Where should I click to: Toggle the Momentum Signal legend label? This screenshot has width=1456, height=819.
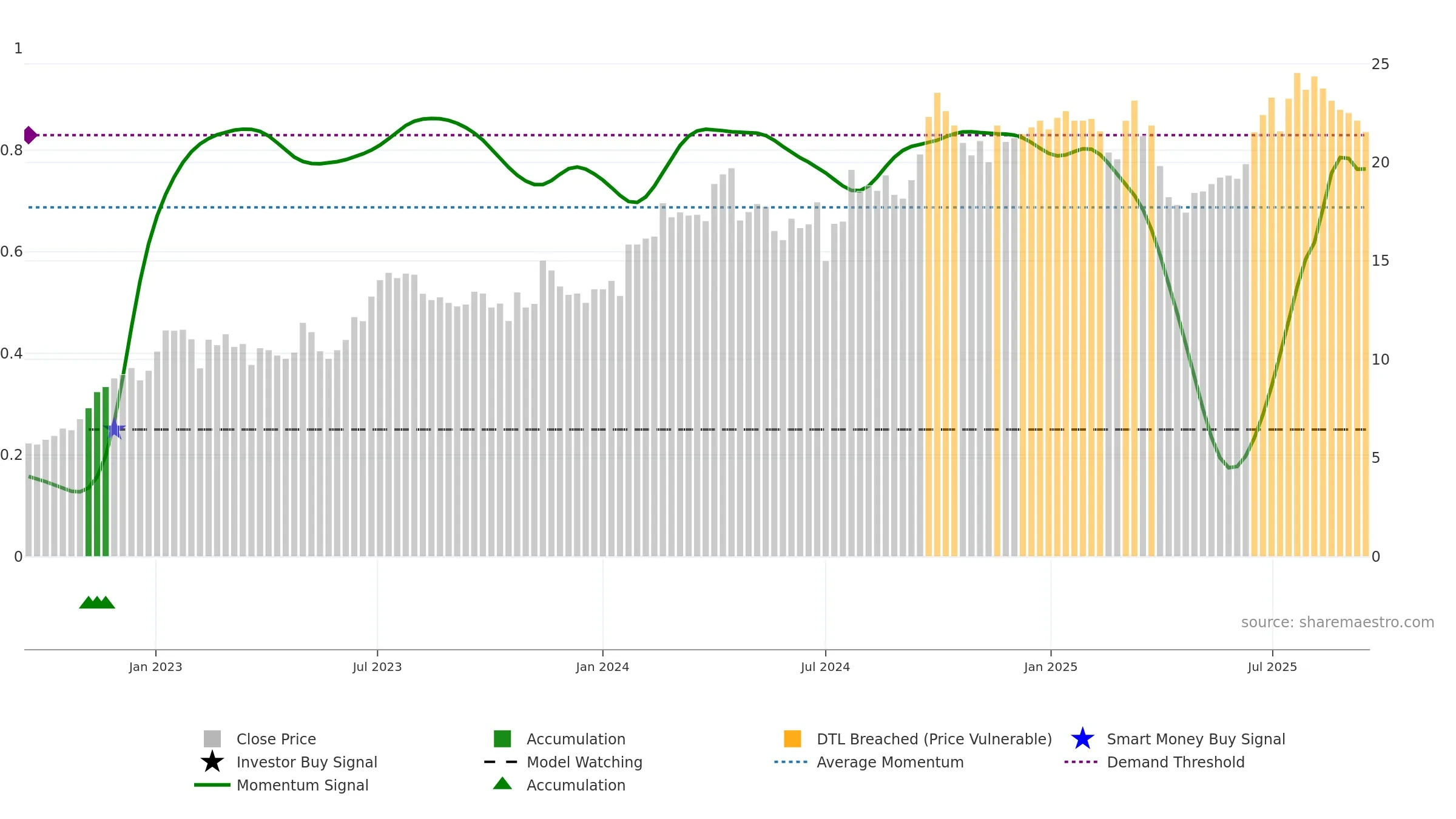coord(302,785)
